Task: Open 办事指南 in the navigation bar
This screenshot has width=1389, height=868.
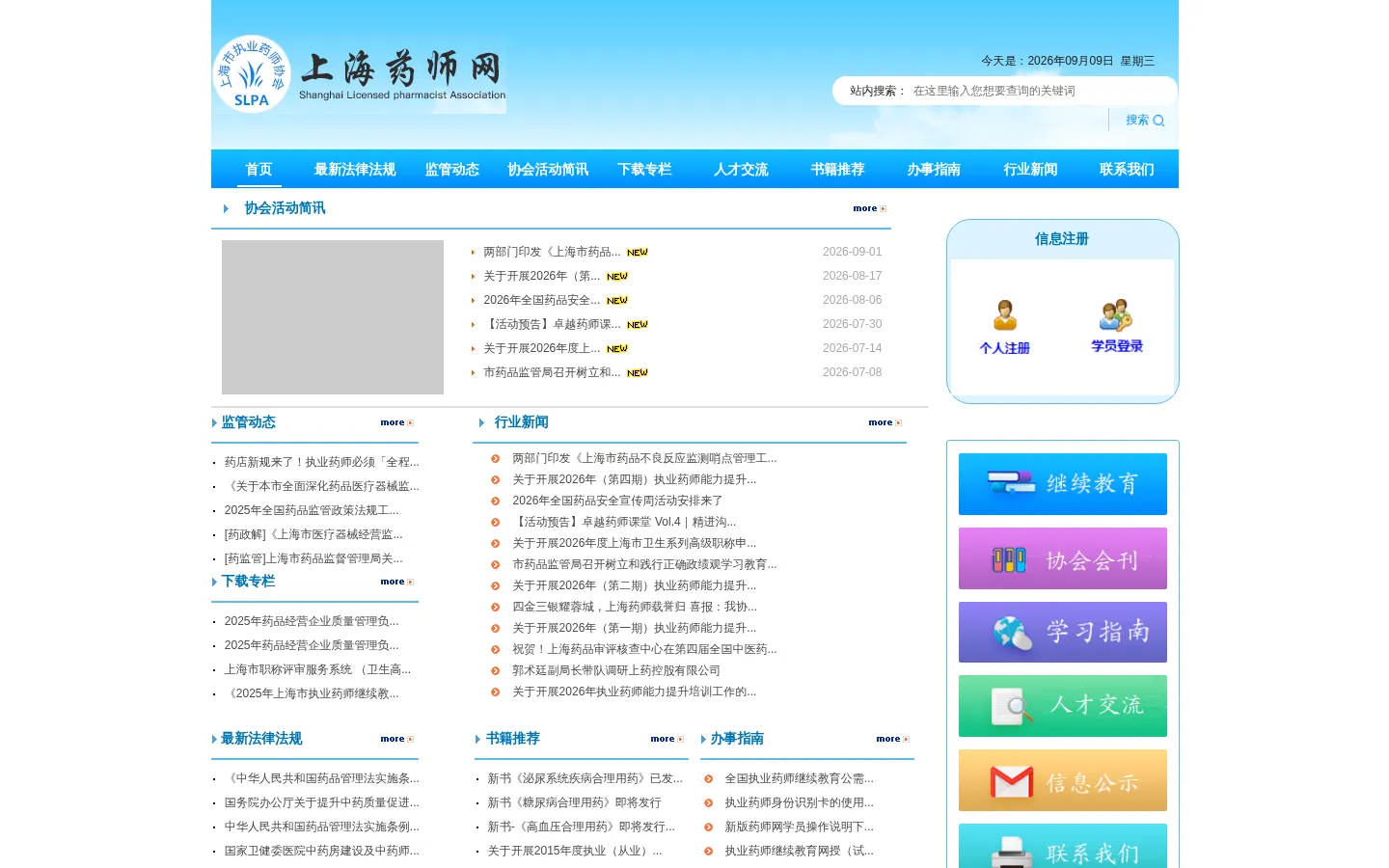Action: [x=934, y=170]
